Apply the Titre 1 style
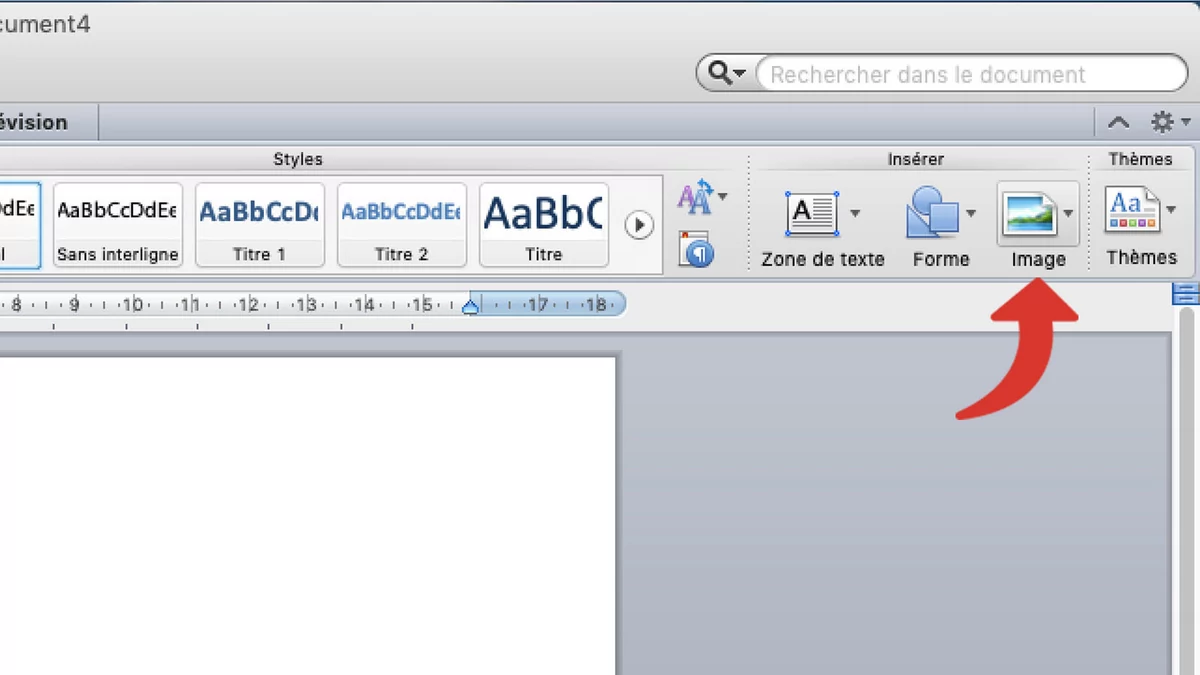Image resolution: width=1200 pixels, height=675 pixels. [x=260, y=225]
